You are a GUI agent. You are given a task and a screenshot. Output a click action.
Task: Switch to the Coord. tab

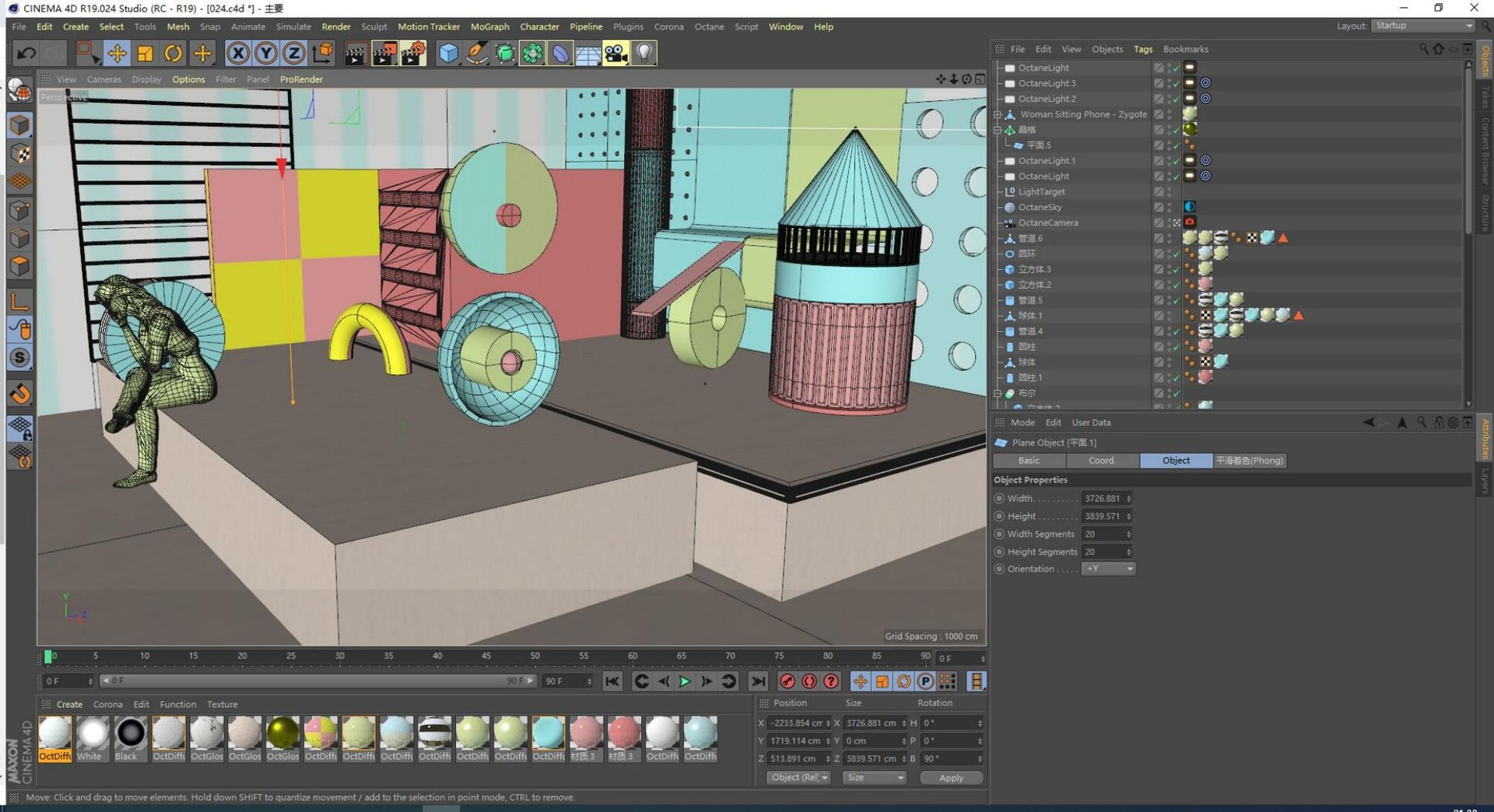[x=1102, y=460]
